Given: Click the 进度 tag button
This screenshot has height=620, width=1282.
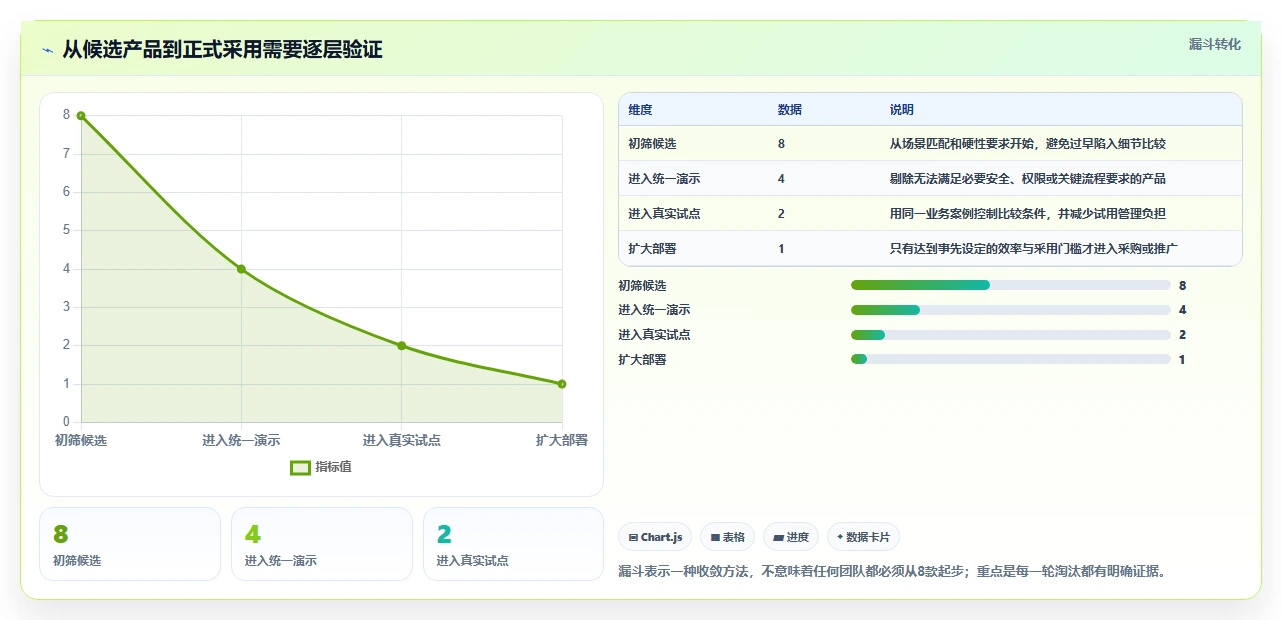Looking at the screenshot, I should (x=791, y=537).
